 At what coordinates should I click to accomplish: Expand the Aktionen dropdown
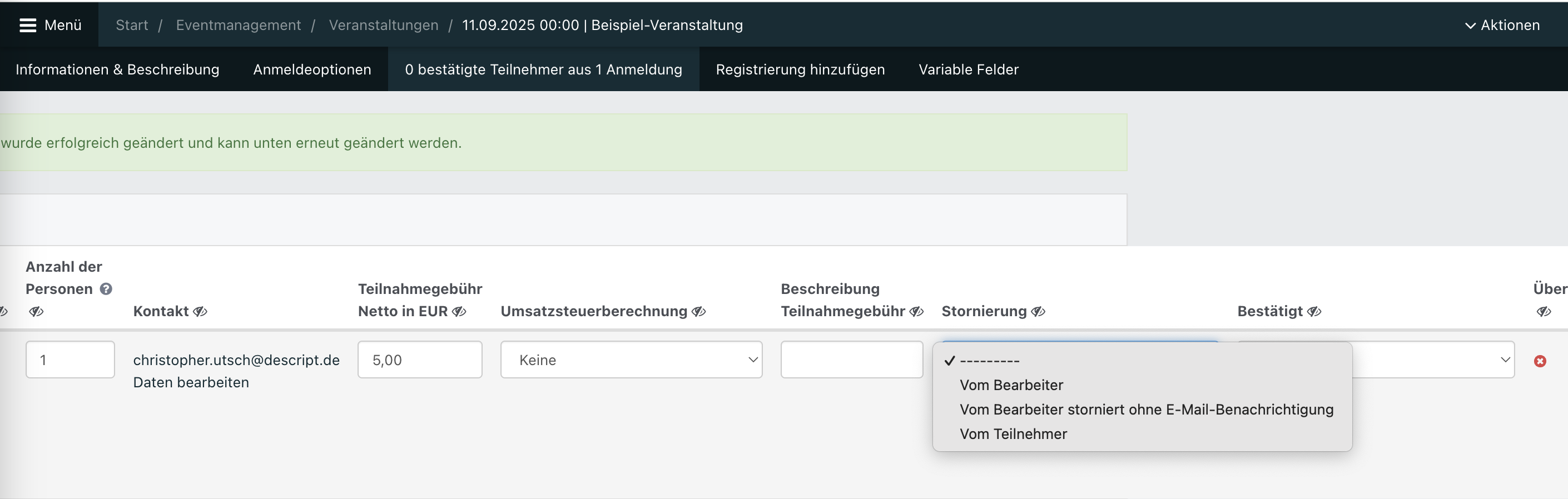click(x=1502, y=25)
